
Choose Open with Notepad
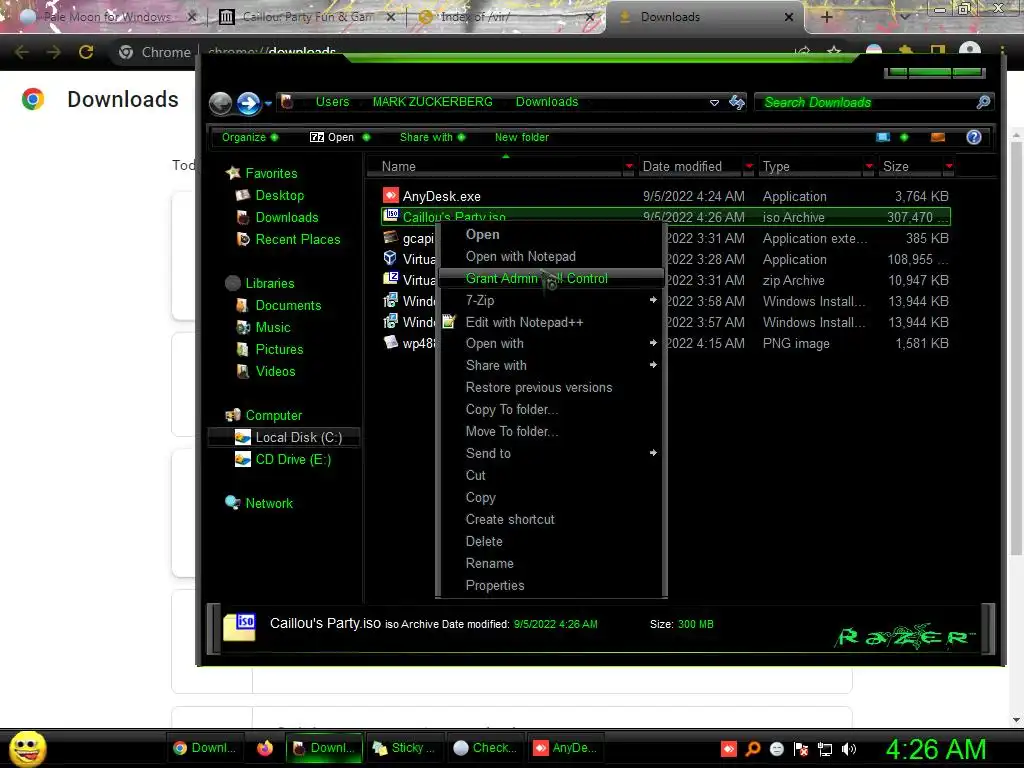pos(520,257)
